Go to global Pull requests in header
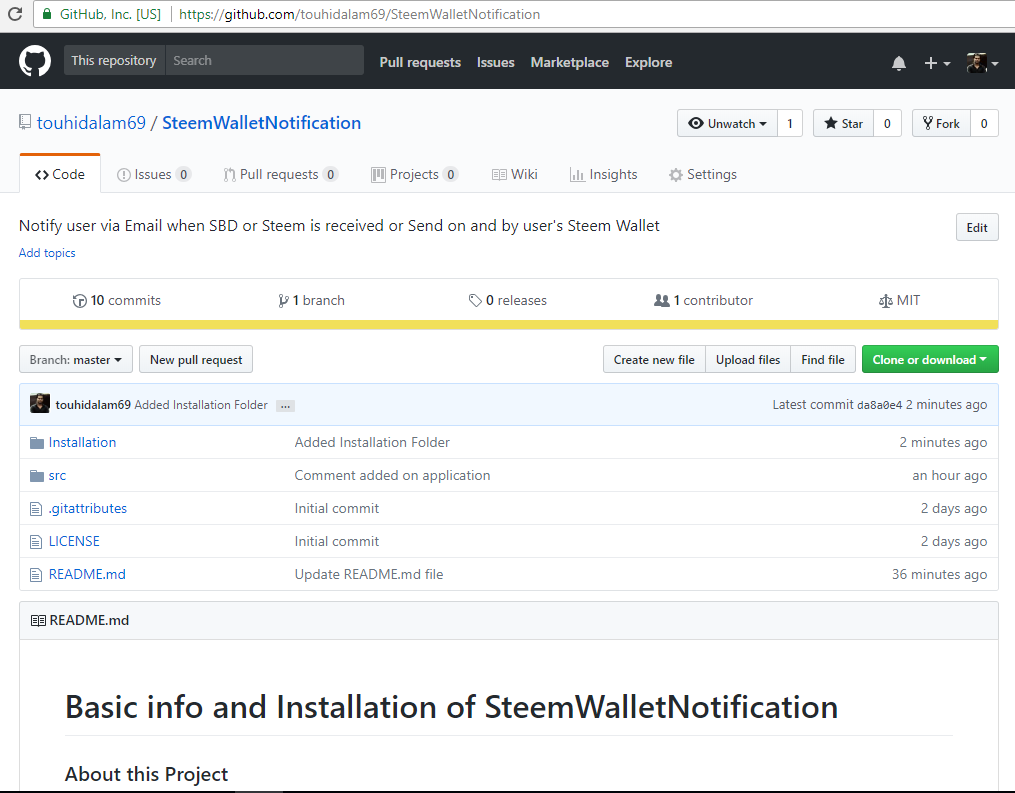 [420, 62]
